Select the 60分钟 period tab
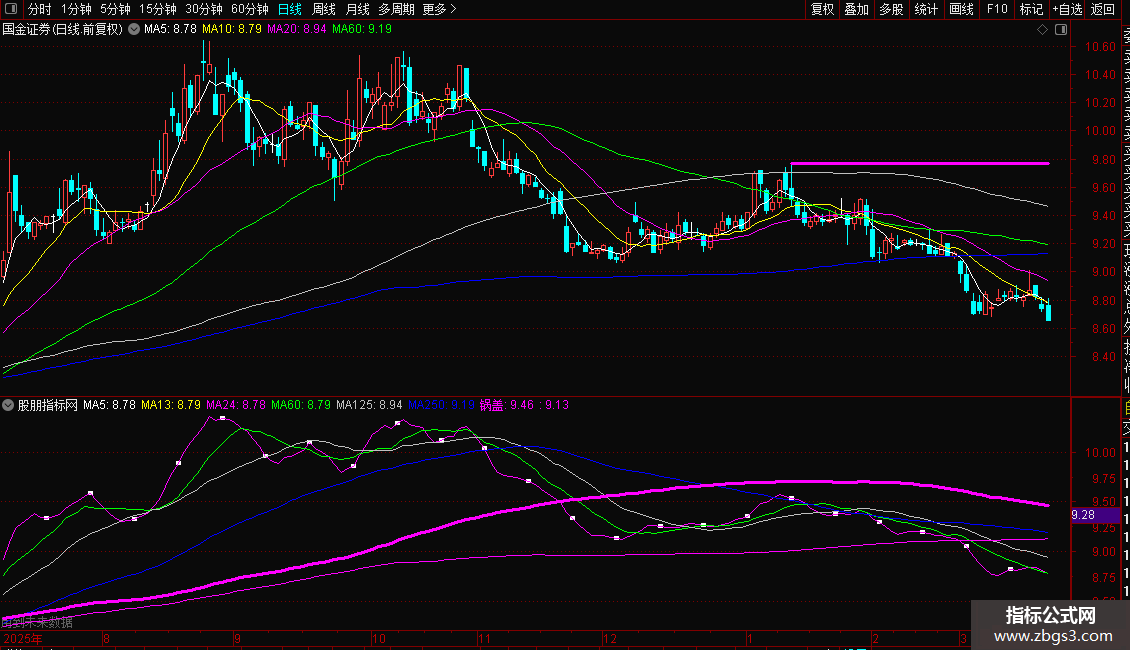This screenshot has width=1130, height=650. [250, 9]
